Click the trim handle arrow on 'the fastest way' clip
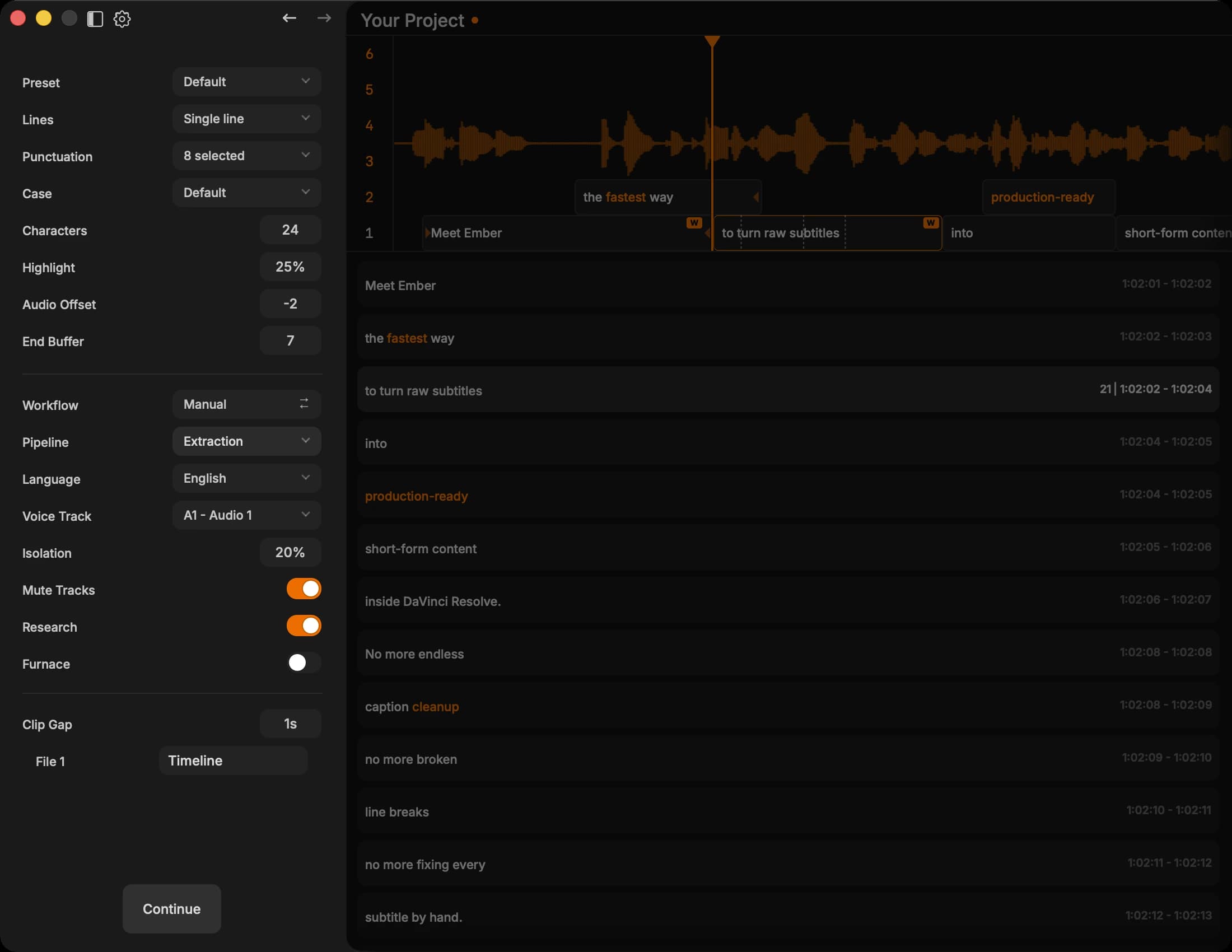The width and height of the screenshot is (1232, 952). (x=755, y=197)
